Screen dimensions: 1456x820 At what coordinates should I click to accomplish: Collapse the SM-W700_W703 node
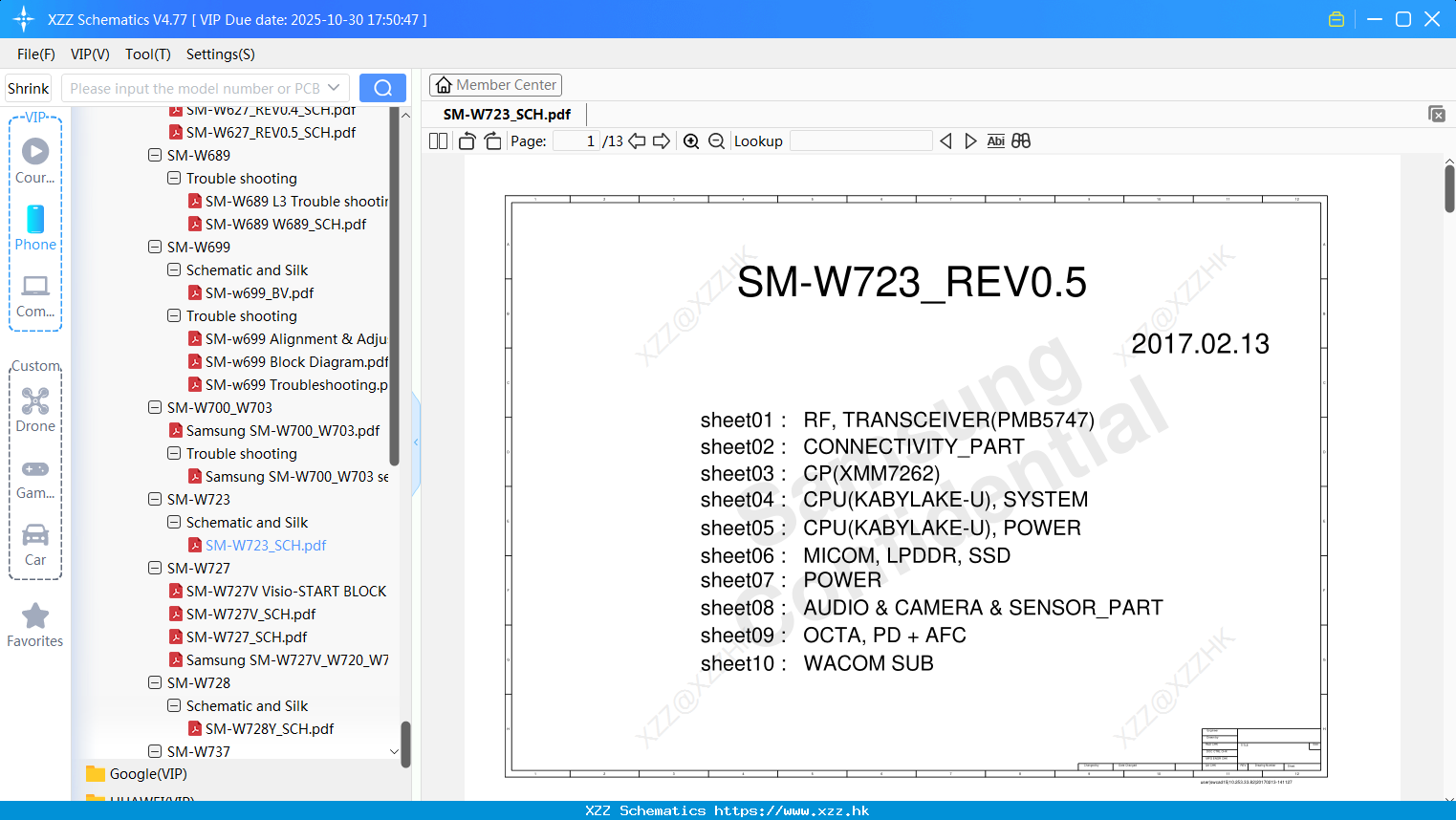click(155, 407)
